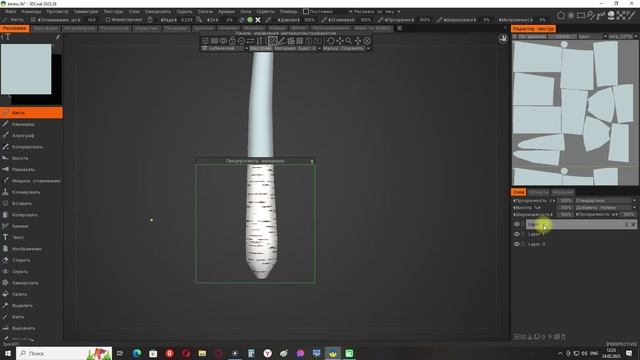640x360 pixels.
Task: Click the zoom magnifier in material panel
Action: click(x=349, y=41)
